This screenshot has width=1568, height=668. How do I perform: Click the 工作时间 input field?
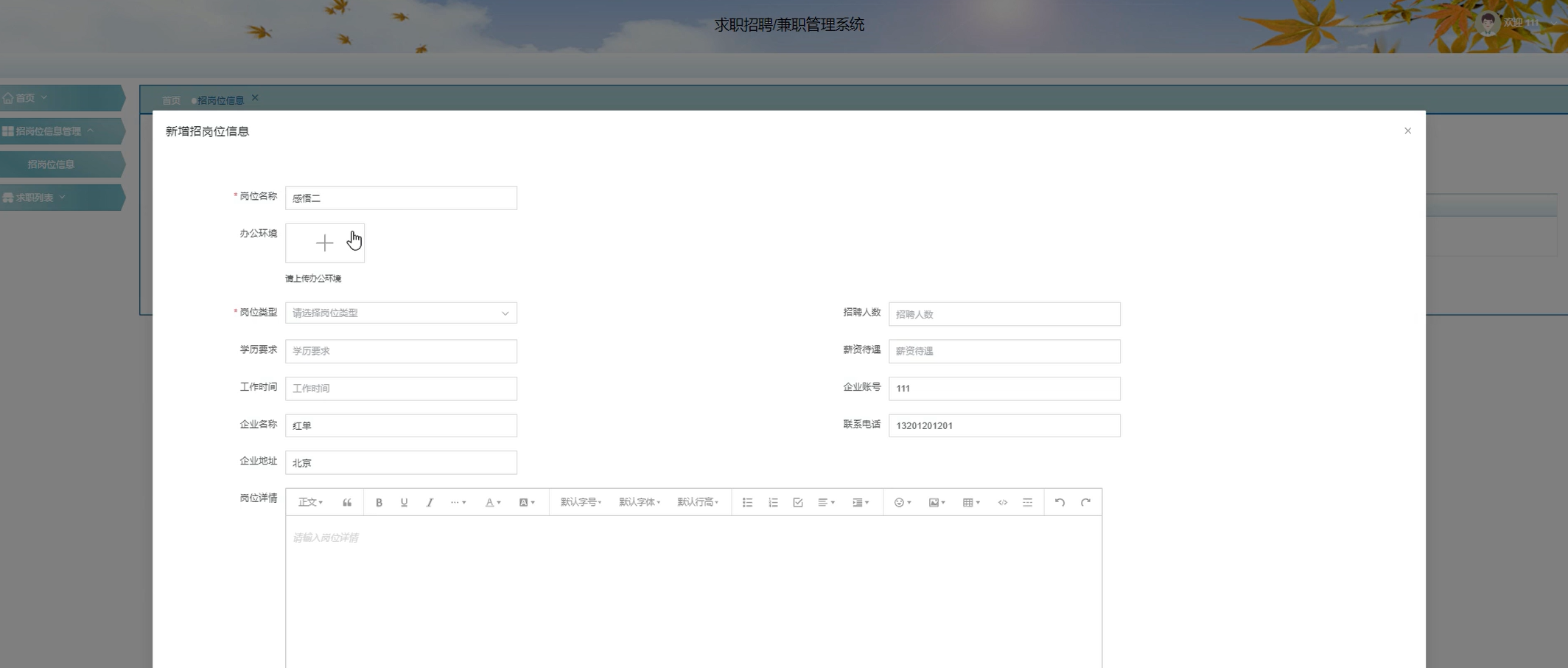click(x=401, y=389)
